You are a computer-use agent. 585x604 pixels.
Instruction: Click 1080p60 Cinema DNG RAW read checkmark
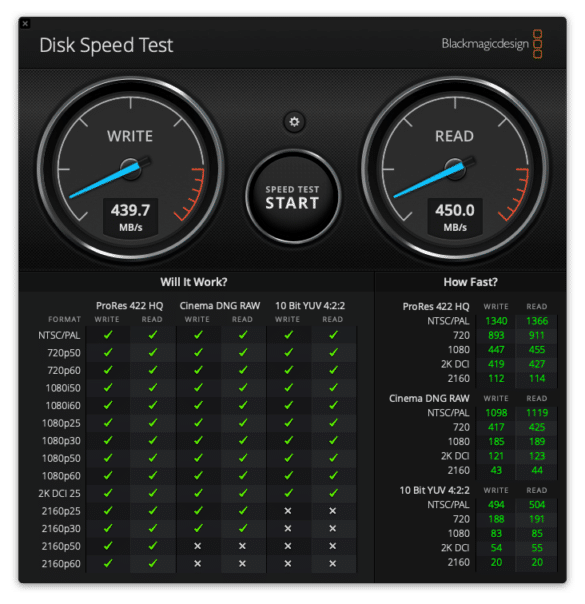click(x=243, y=475)
